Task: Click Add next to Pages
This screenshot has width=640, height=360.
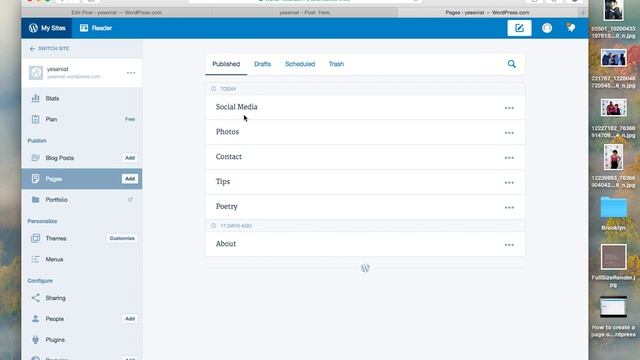Action: [130, 179]
